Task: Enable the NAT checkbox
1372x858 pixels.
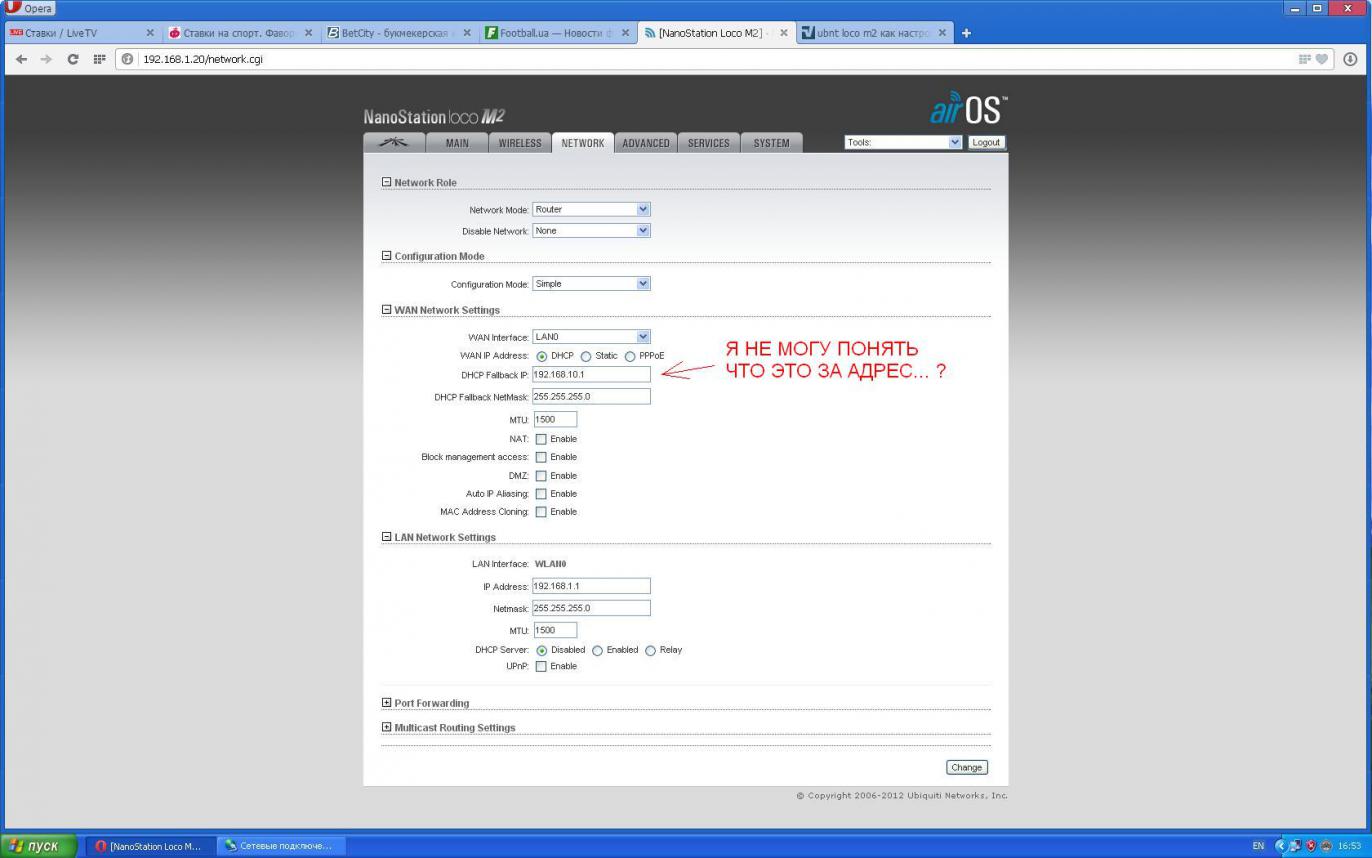Action: click(541, 439)
